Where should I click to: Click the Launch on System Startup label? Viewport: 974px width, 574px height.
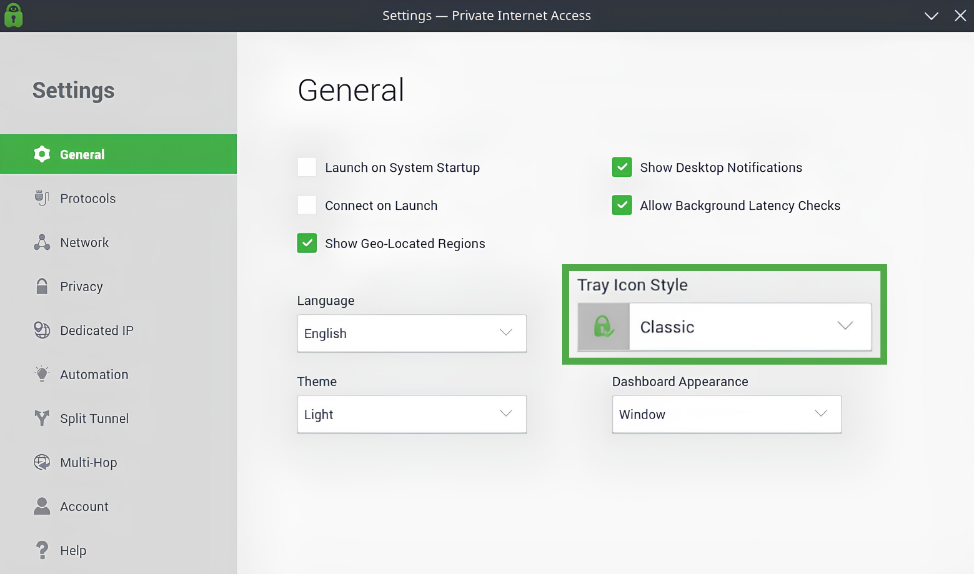tap(402, 168)
